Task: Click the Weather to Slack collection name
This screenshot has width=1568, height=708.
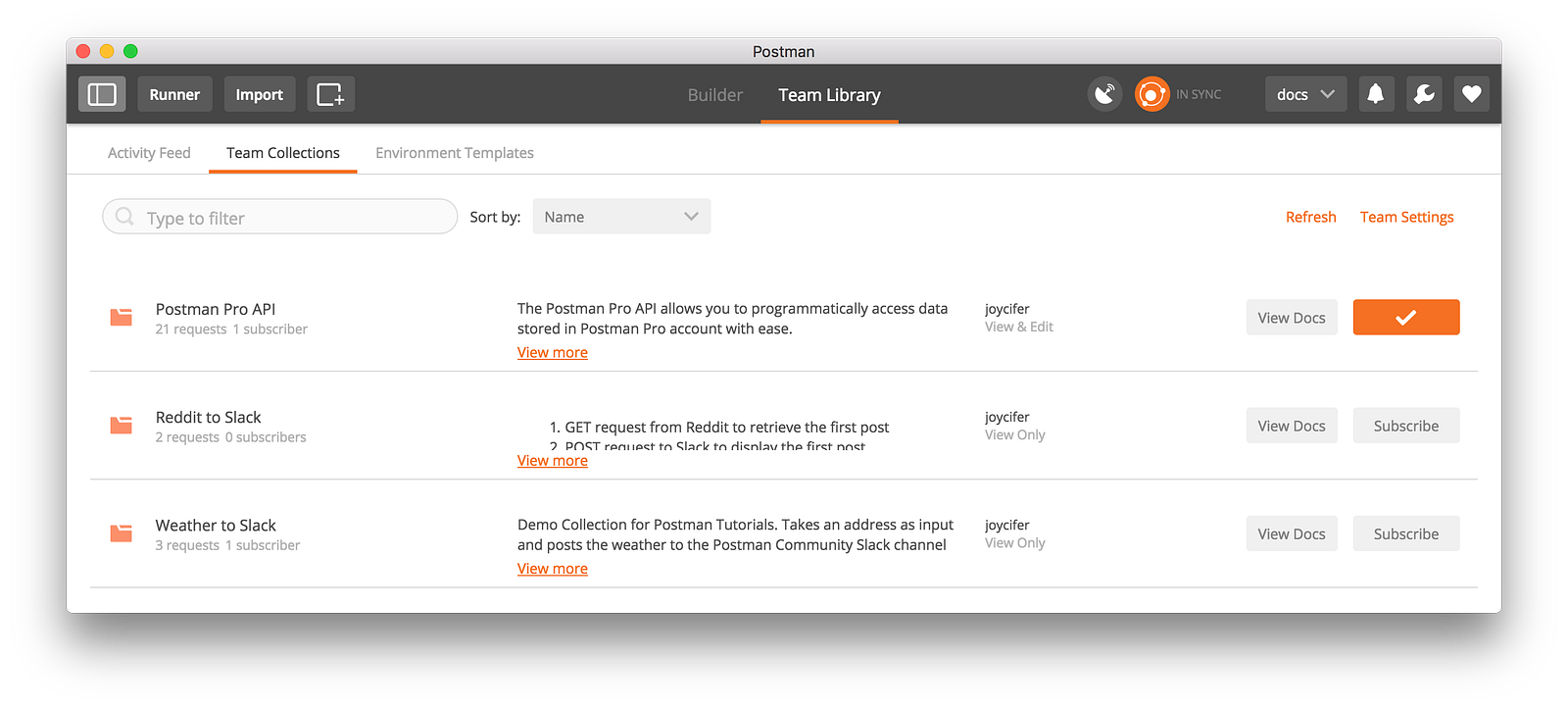Action: (216, 525)
